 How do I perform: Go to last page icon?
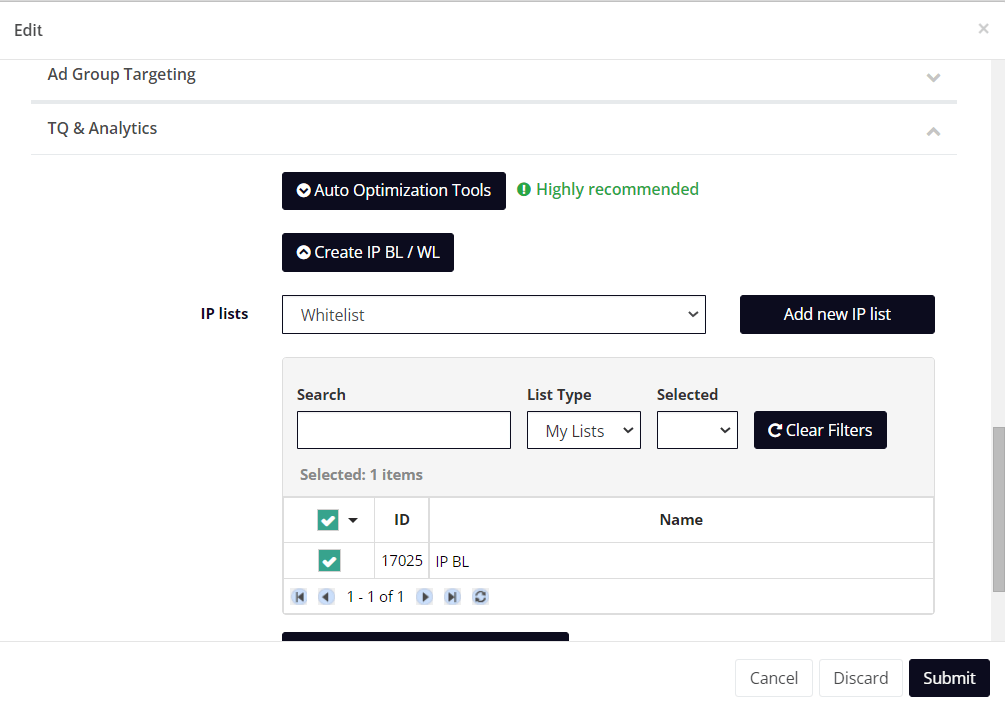tap(453, 597)
